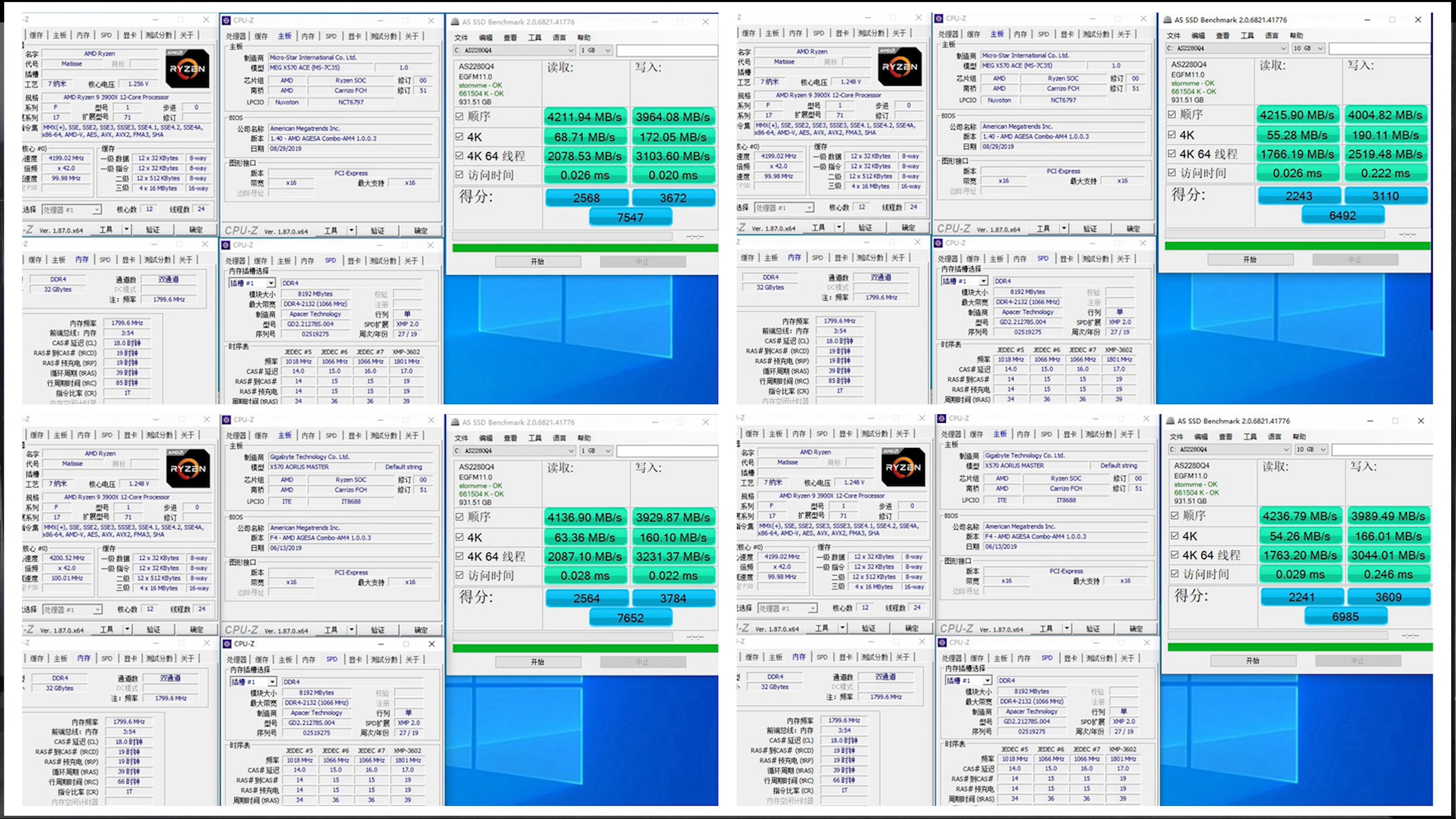Open the 10 GB test size dropdown
The width and height of the screenshot is (1456, 819).
pyautogui.click(x=1321, y=48)
